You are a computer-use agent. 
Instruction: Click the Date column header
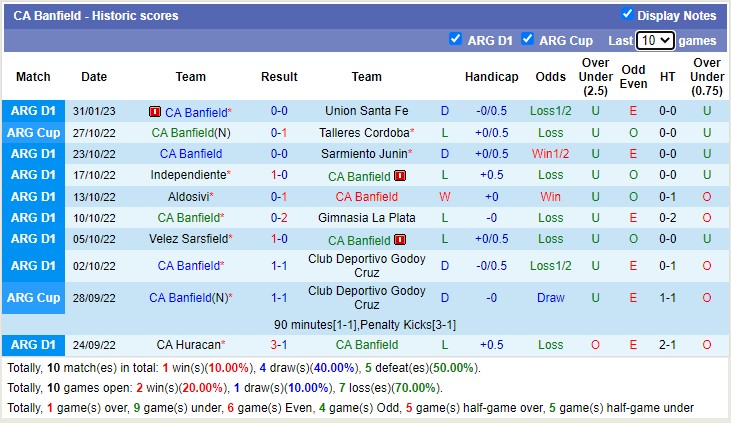pyautogui.click(x=94, y=76)
